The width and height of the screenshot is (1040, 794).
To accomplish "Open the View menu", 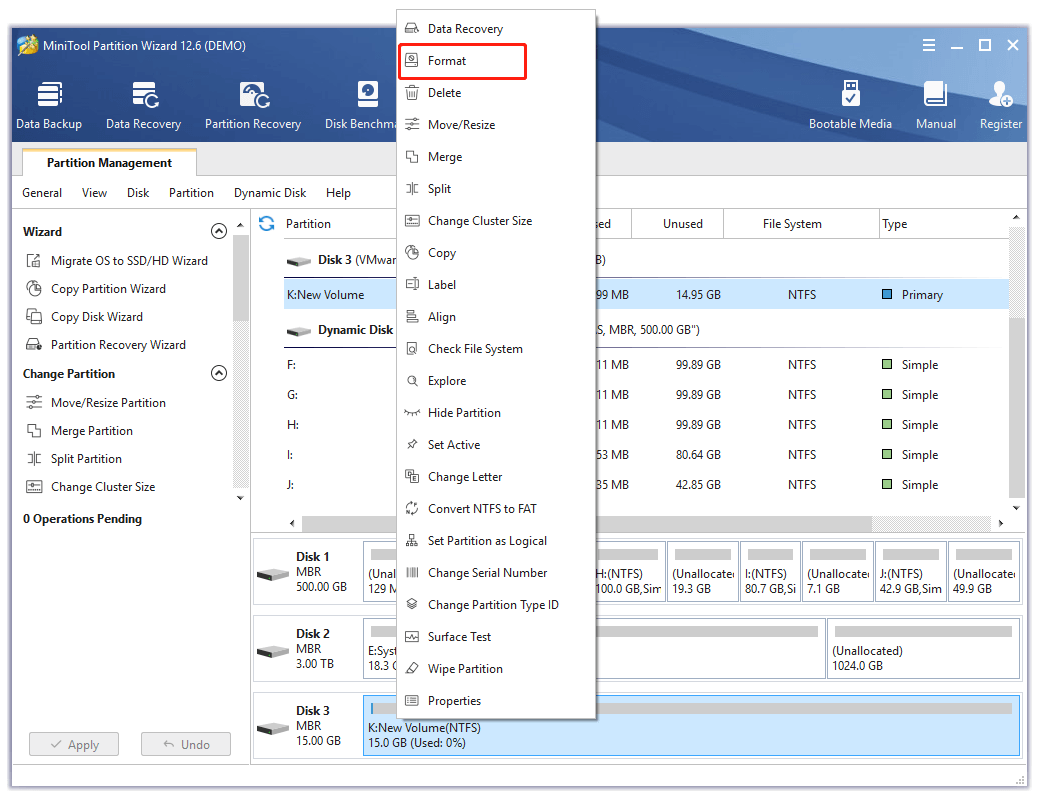I will [x=94, y=193].
